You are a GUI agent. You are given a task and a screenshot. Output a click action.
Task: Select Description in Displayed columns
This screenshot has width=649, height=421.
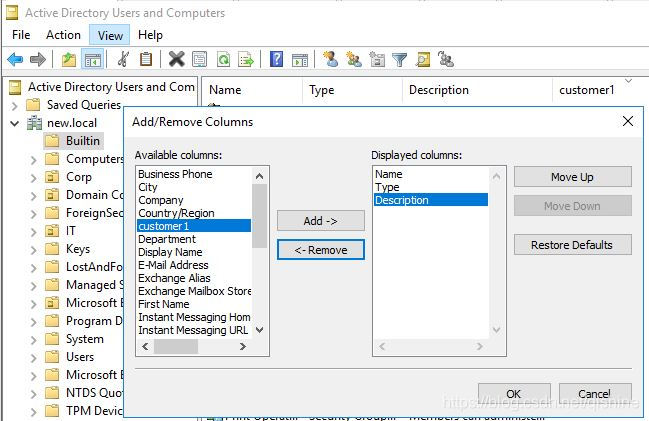(431, 200)
